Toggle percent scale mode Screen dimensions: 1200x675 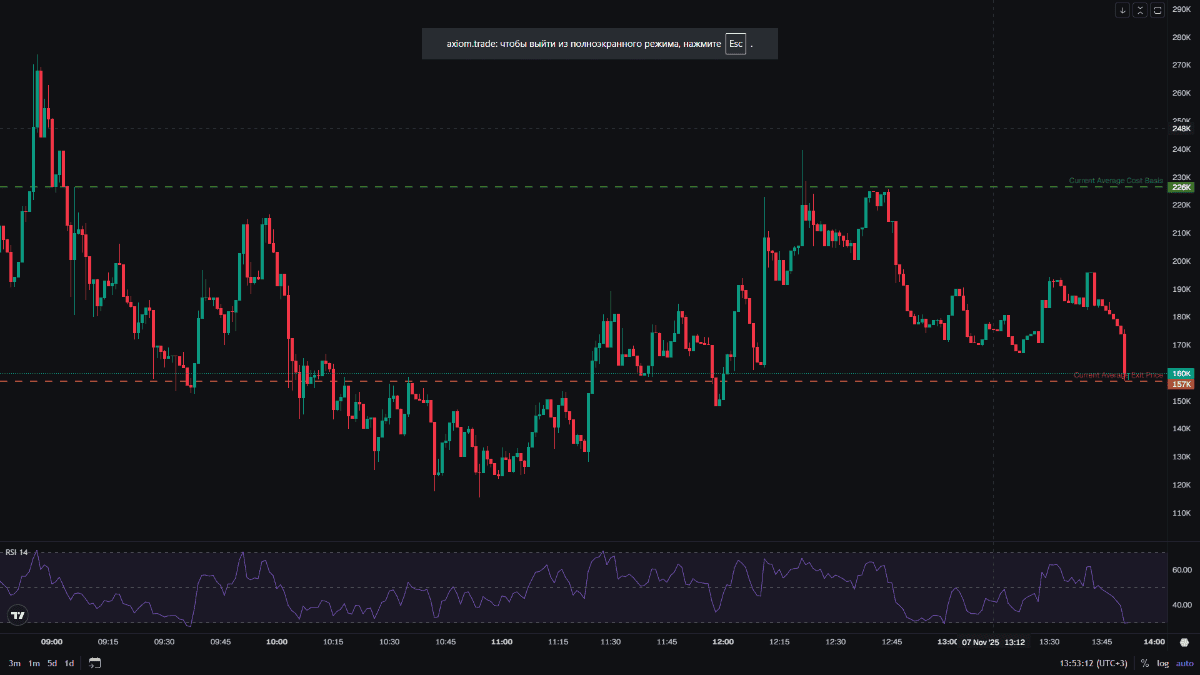coord(1144,663)
